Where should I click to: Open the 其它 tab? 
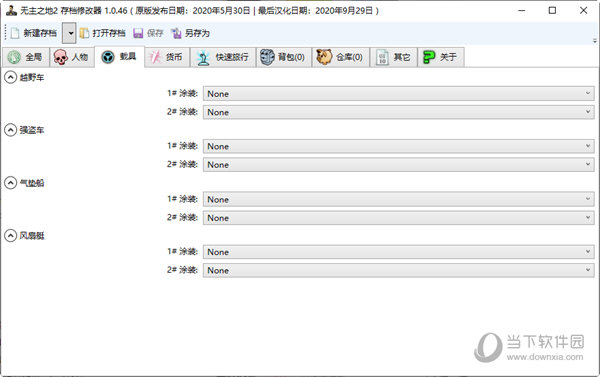[x=393, y=57]
